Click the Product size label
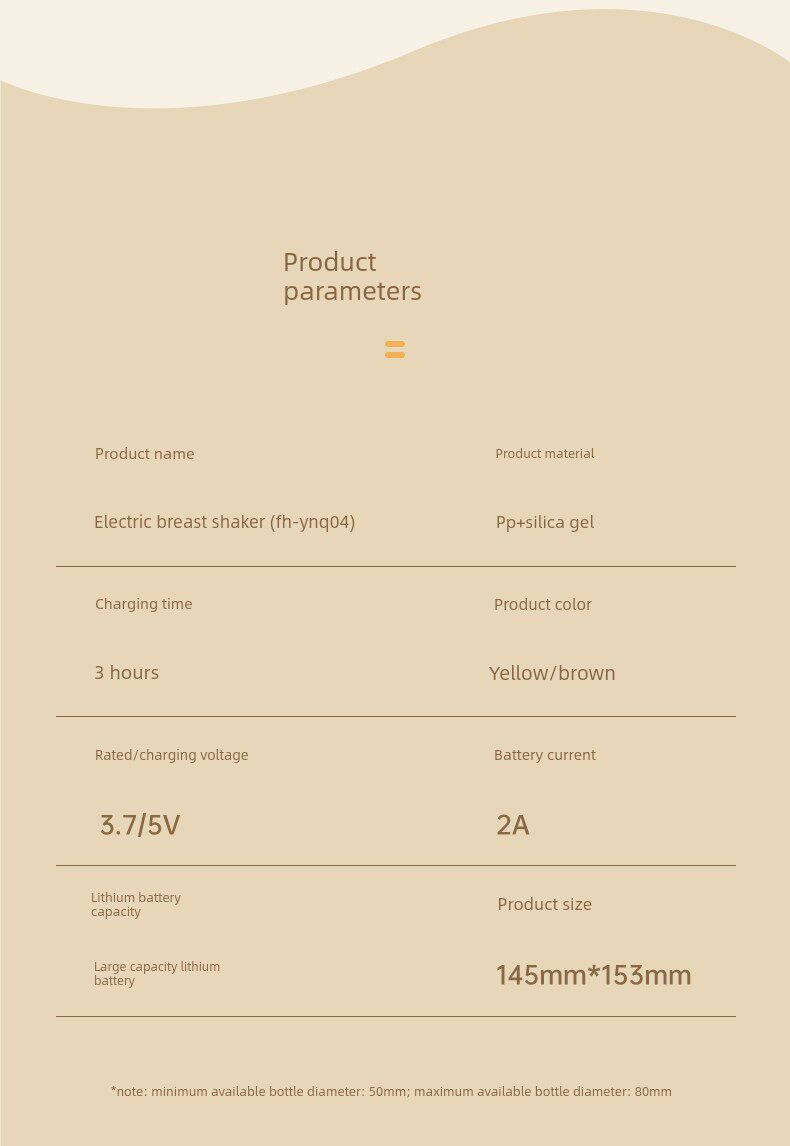The width and height of the screenshot is (790, 1146). 544,904
